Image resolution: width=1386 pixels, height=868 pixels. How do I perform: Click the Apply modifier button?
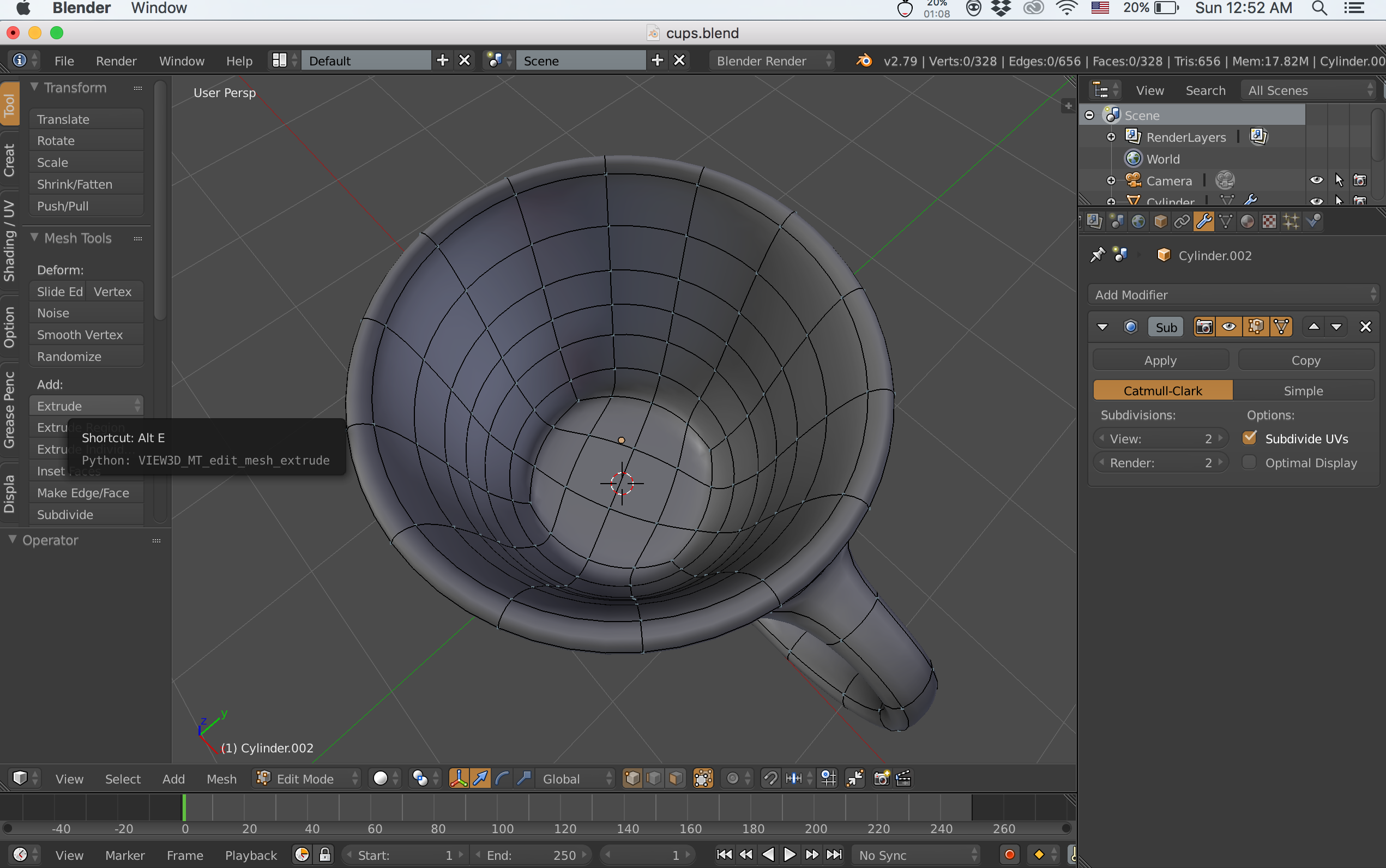(x=1160, y=360)
